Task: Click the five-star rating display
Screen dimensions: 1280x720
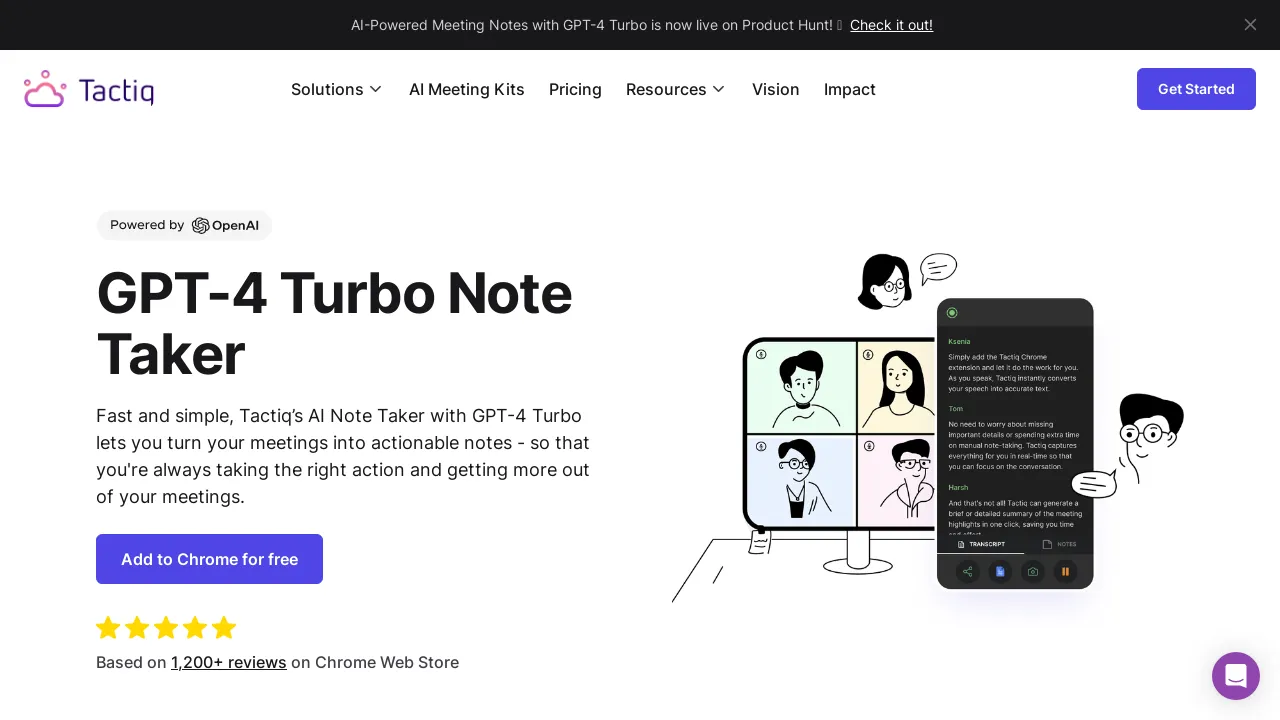Action: pyautogui.click(x=166, y=627)
